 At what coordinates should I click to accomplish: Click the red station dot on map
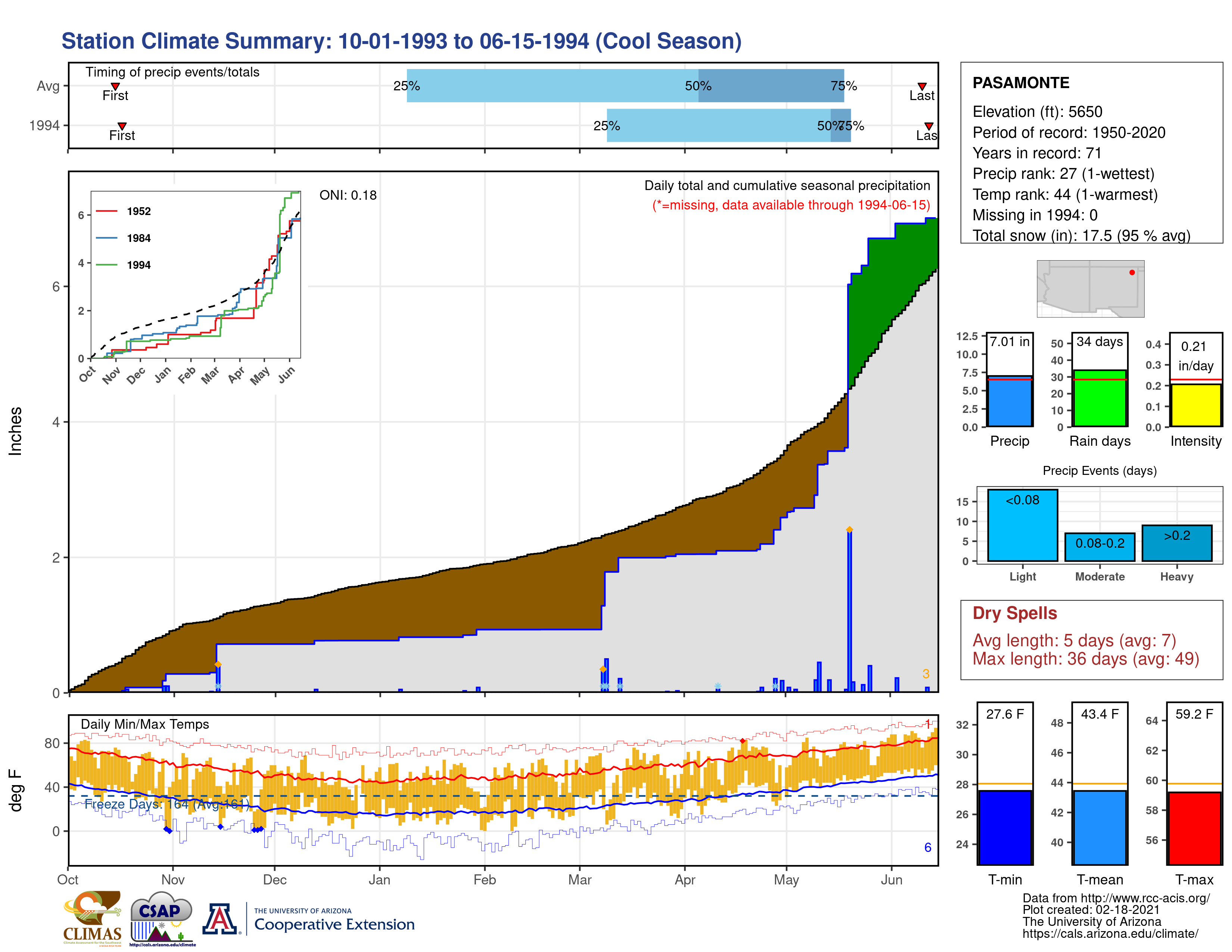tap(1132, 273)
